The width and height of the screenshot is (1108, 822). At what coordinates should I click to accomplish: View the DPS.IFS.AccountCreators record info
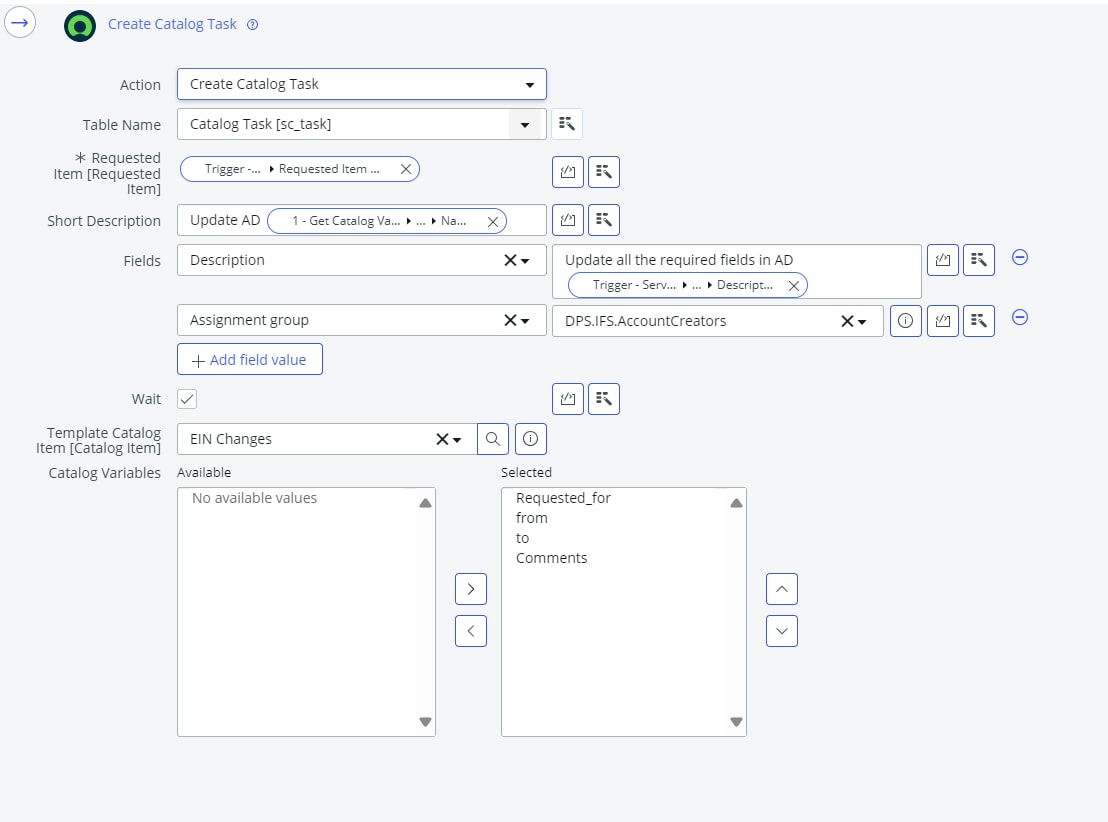(905, 321)
